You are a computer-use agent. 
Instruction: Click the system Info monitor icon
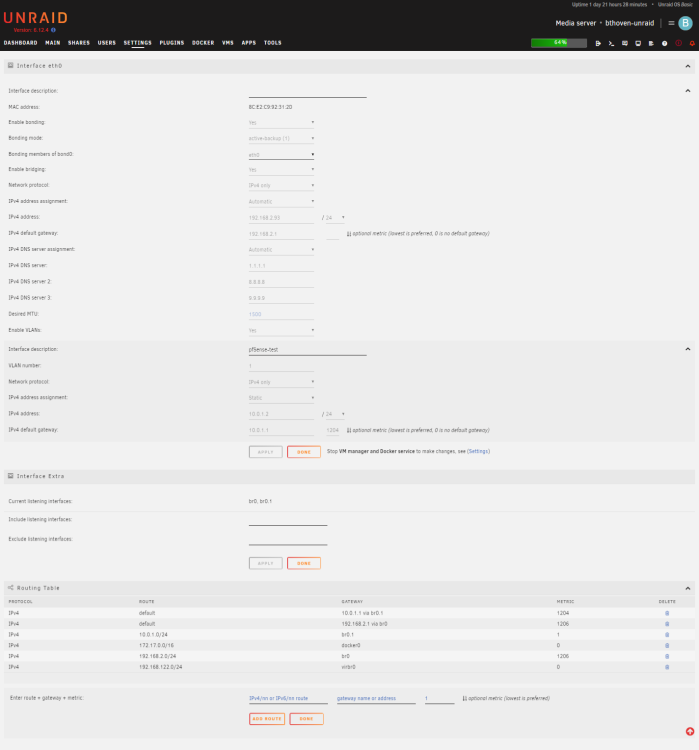[638, 43]
